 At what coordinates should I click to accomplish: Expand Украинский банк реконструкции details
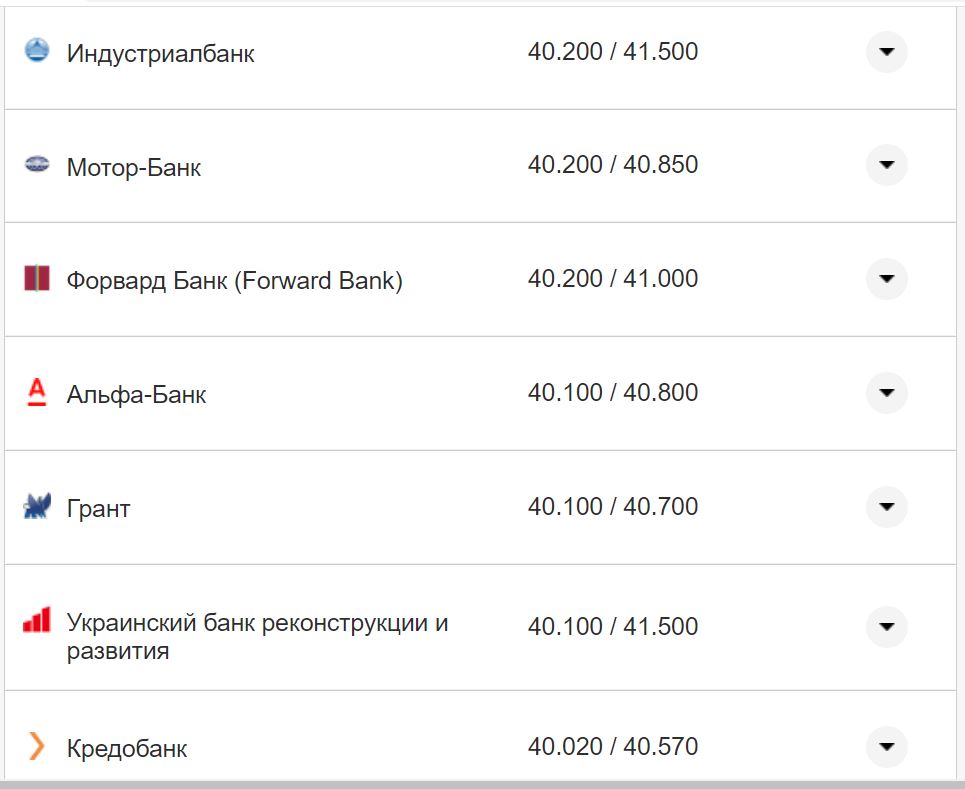click(886, 626)
